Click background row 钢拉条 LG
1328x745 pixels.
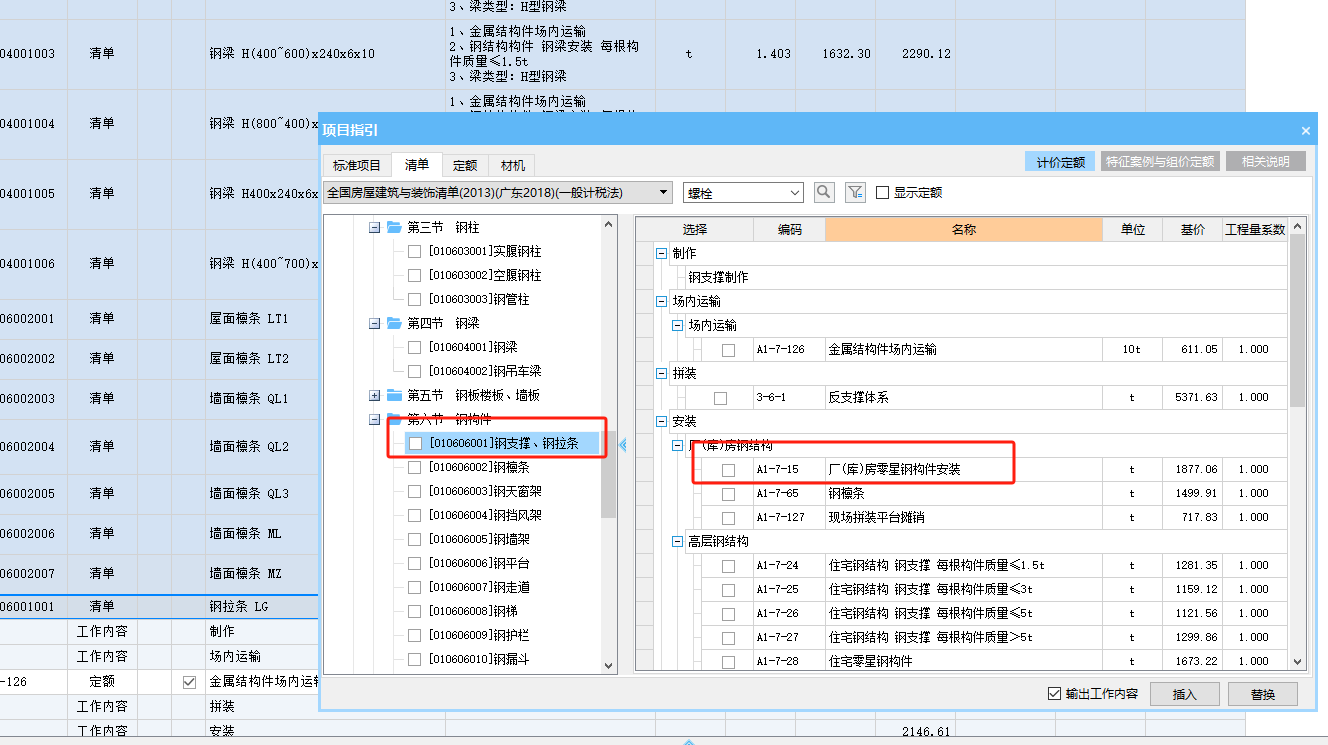coord(238,606)
